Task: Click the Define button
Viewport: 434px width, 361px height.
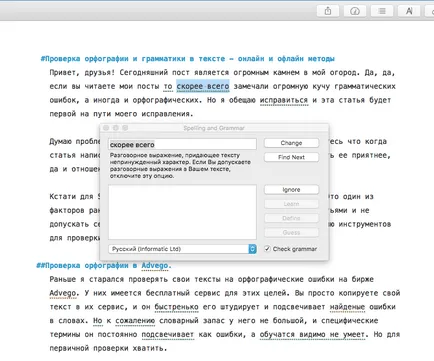Action: pos(291,218)
